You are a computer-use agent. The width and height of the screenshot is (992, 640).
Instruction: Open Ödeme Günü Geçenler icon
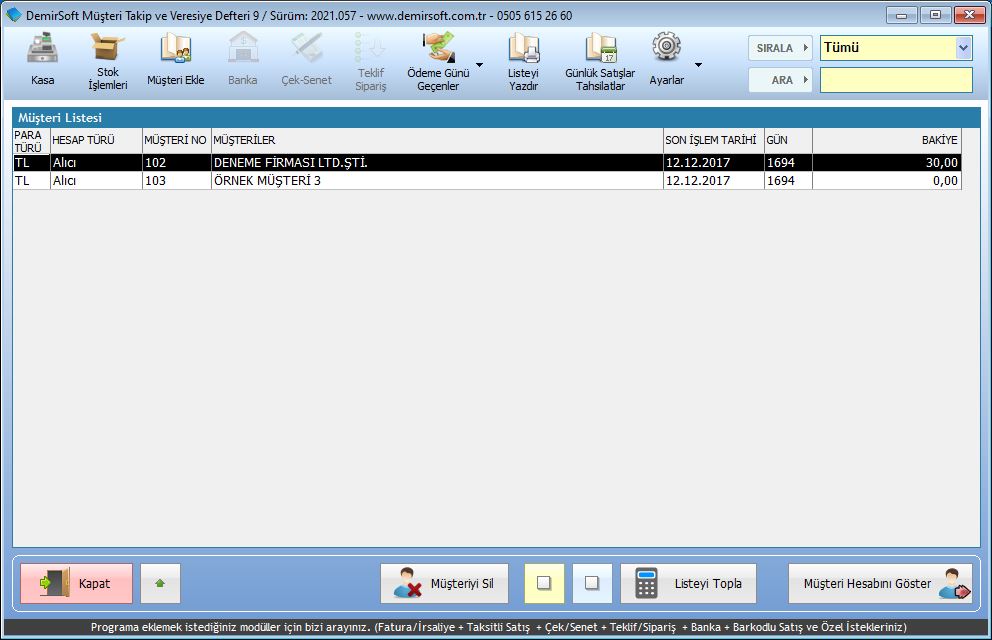pyautogui.click(x=438, y=48)
